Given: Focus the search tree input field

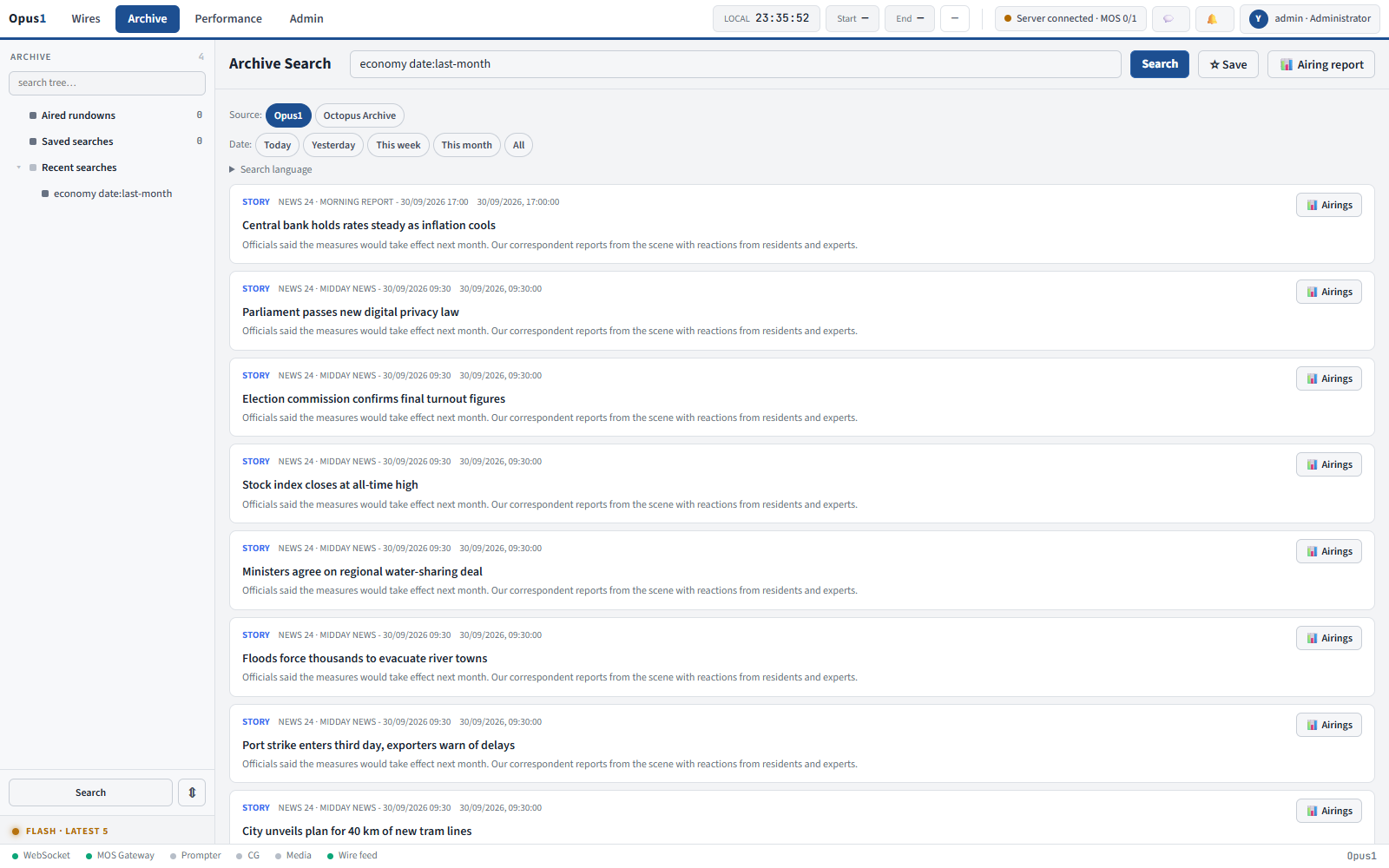Looking at the screenshot, I should tap(107, 83).
